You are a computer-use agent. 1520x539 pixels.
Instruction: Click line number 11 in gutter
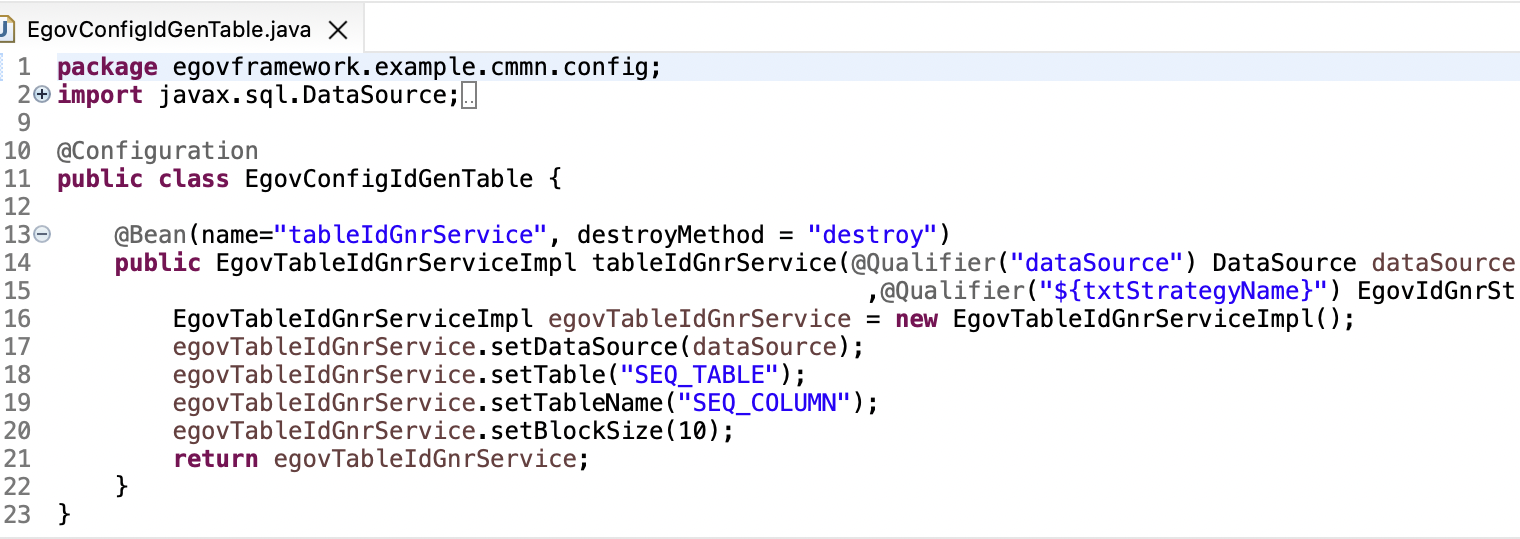[18, 179]
